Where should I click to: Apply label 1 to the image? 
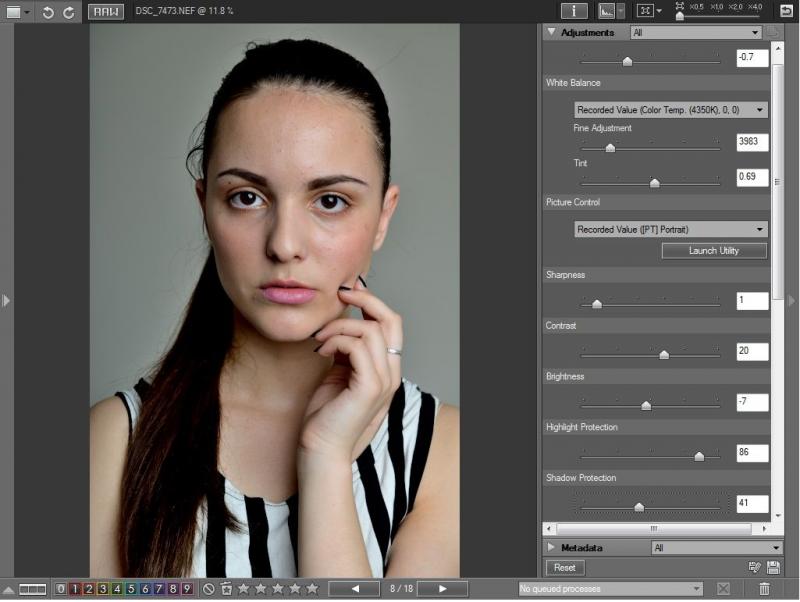point(75,589)
